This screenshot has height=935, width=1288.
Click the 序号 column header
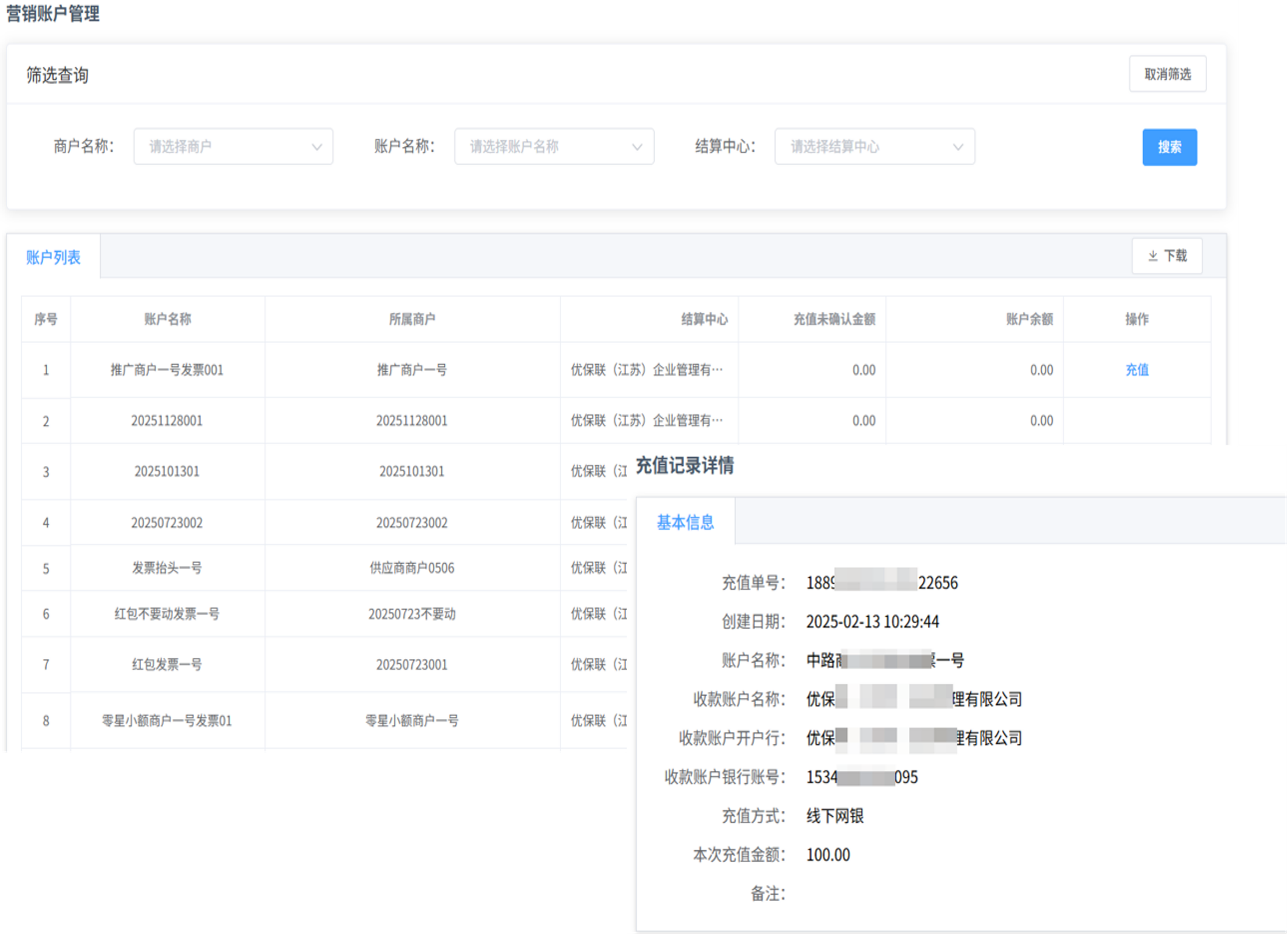46,319
